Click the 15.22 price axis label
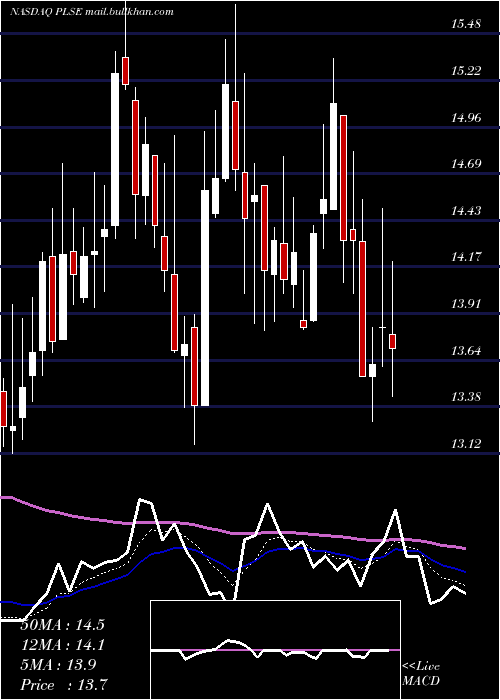The width and height of the screenshot is (500, 700). [x=466, y=71]
